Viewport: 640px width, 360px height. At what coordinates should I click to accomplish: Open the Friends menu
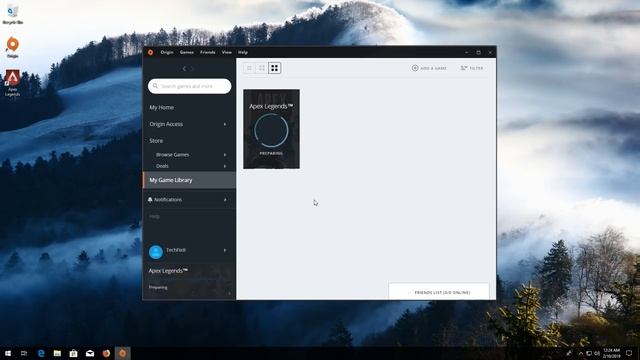coord(208,52)
